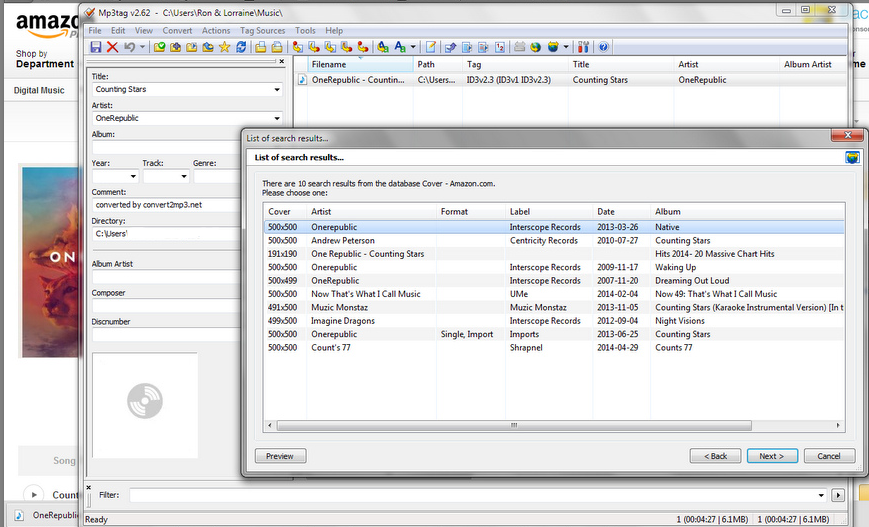Expand the Artist field dropdown

coord(277,118)
